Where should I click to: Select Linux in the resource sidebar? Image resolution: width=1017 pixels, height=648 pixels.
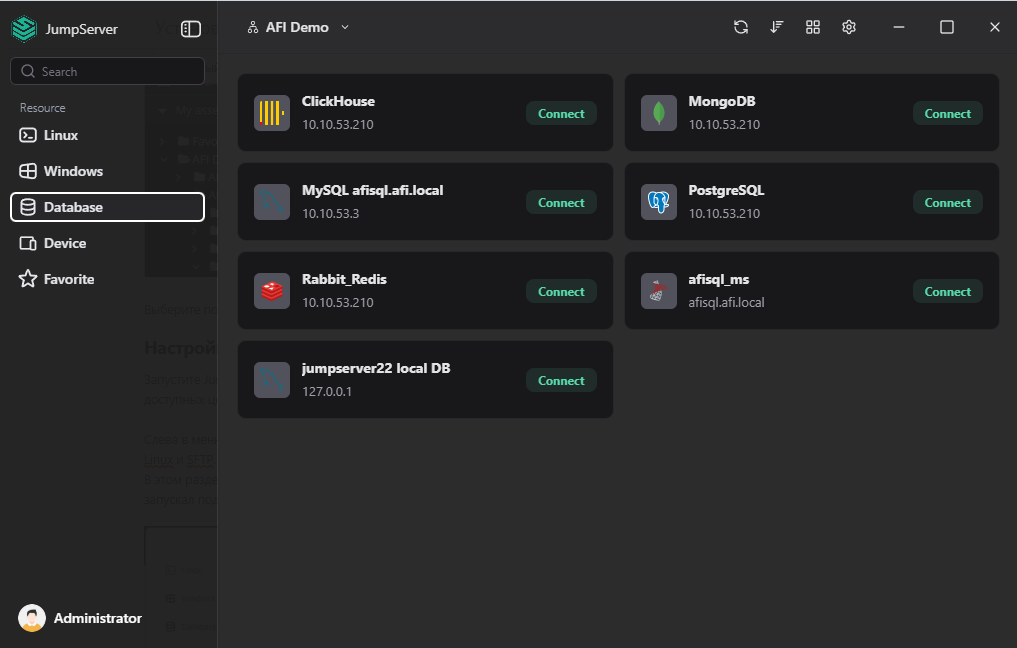60,135
